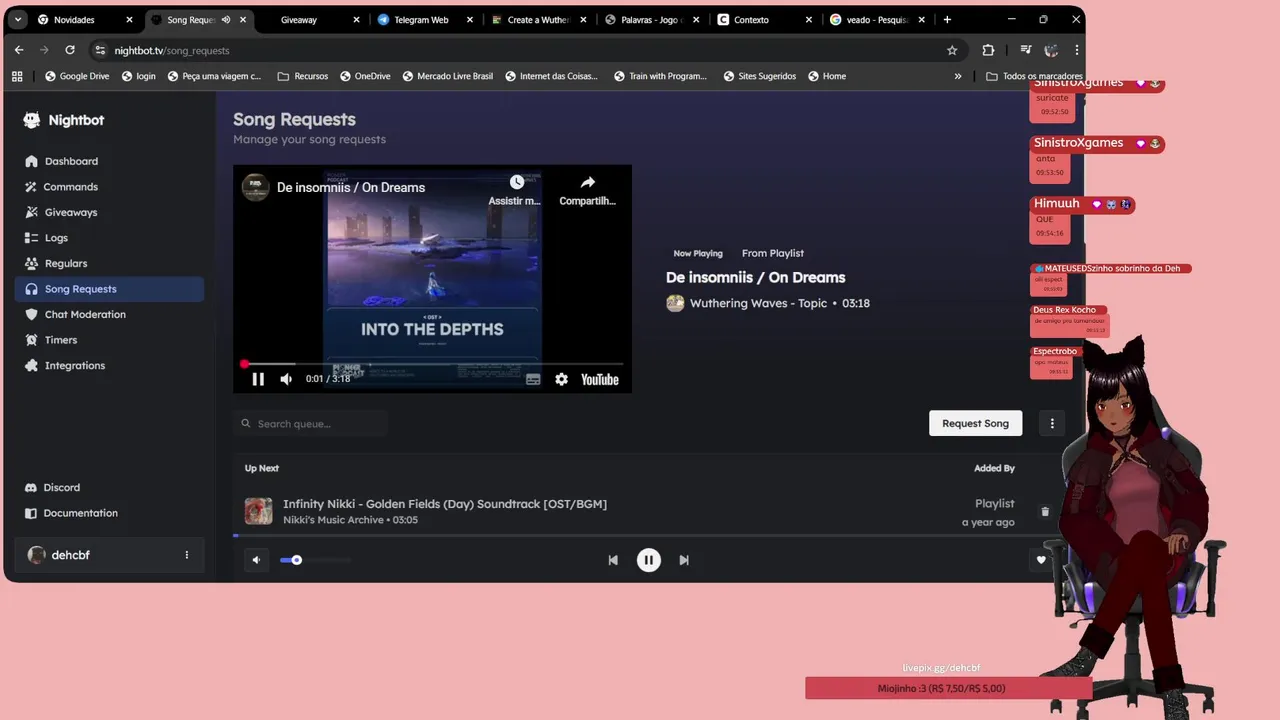Open the media control icon in toolbar
The image size is (1280, 720).
pos(1026,50)
